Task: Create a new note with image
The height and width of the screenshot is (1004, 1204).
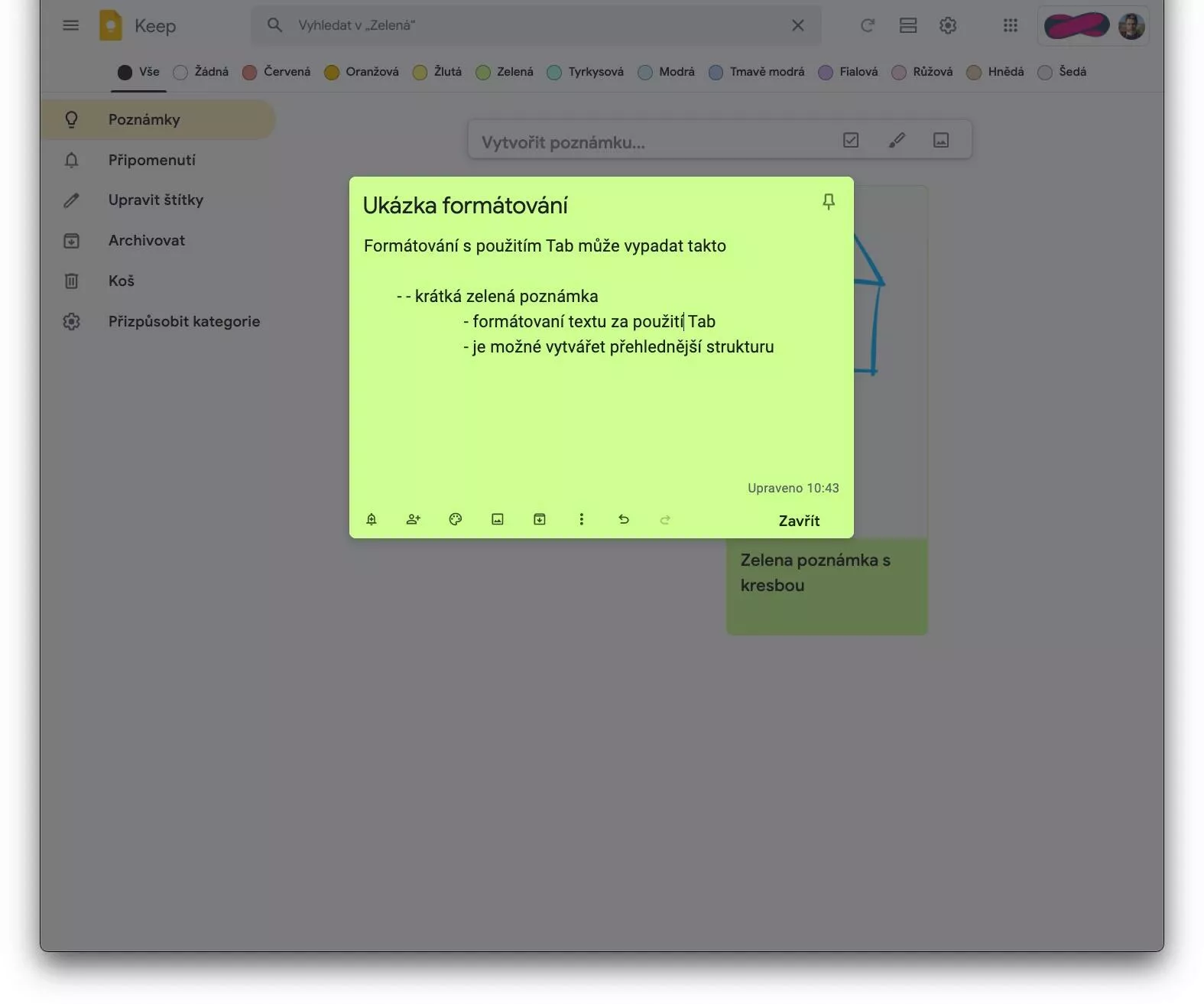Action: [941, 140]
